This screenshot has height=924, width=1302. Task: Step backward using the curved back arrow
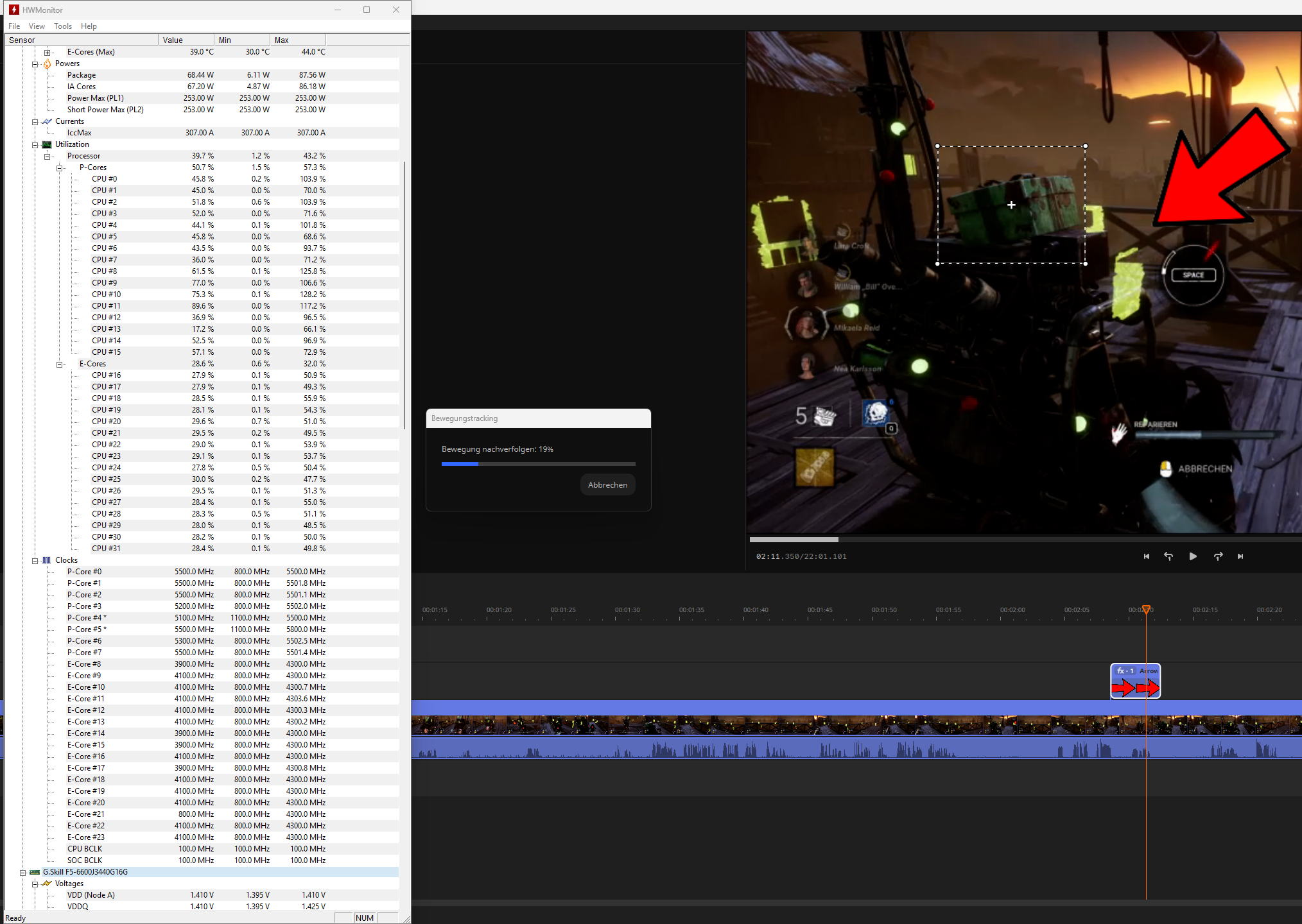1168,556
